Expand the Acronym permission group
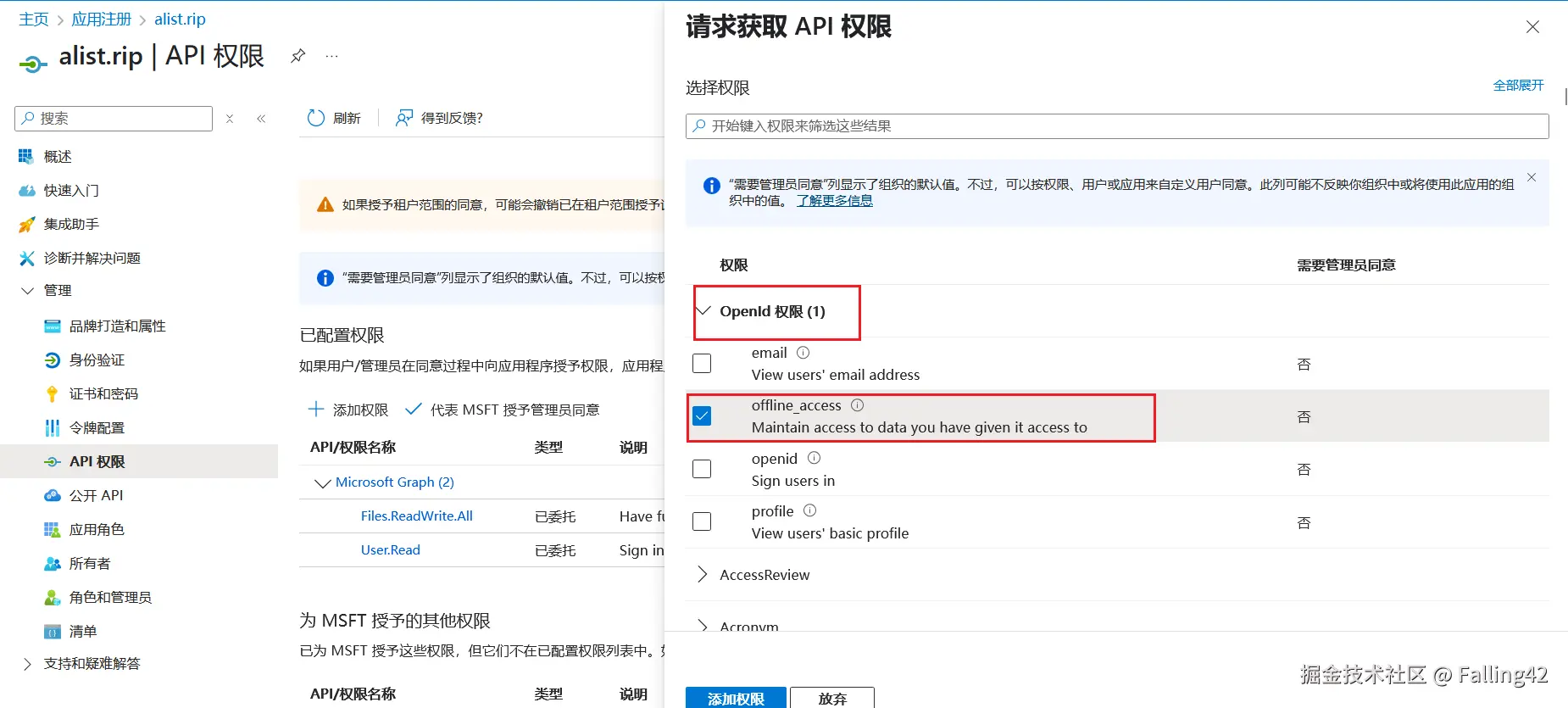1568x708 pixels. [702, 626]
